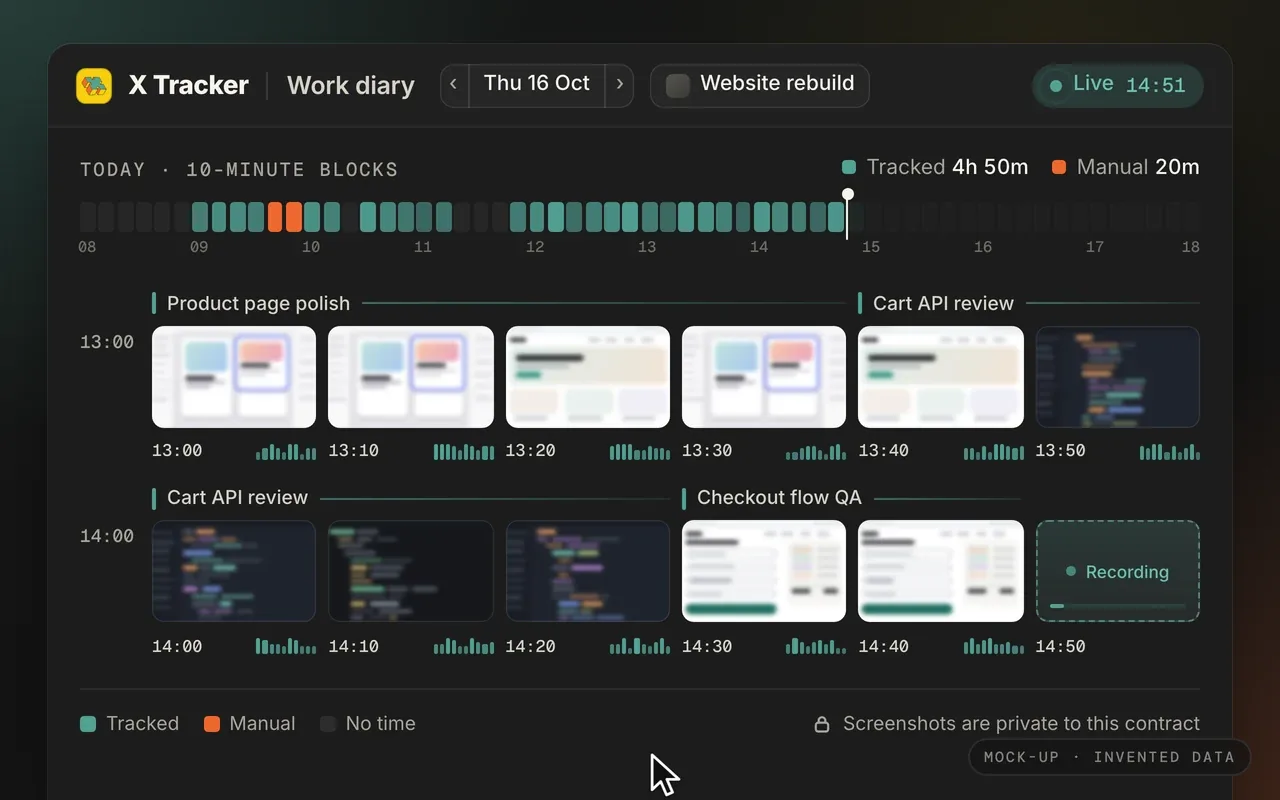Image resolution: width=1280 pixels, height=800 pixels.
Task: Click the Website rebuild project color square
Action: tap(678, 85)
